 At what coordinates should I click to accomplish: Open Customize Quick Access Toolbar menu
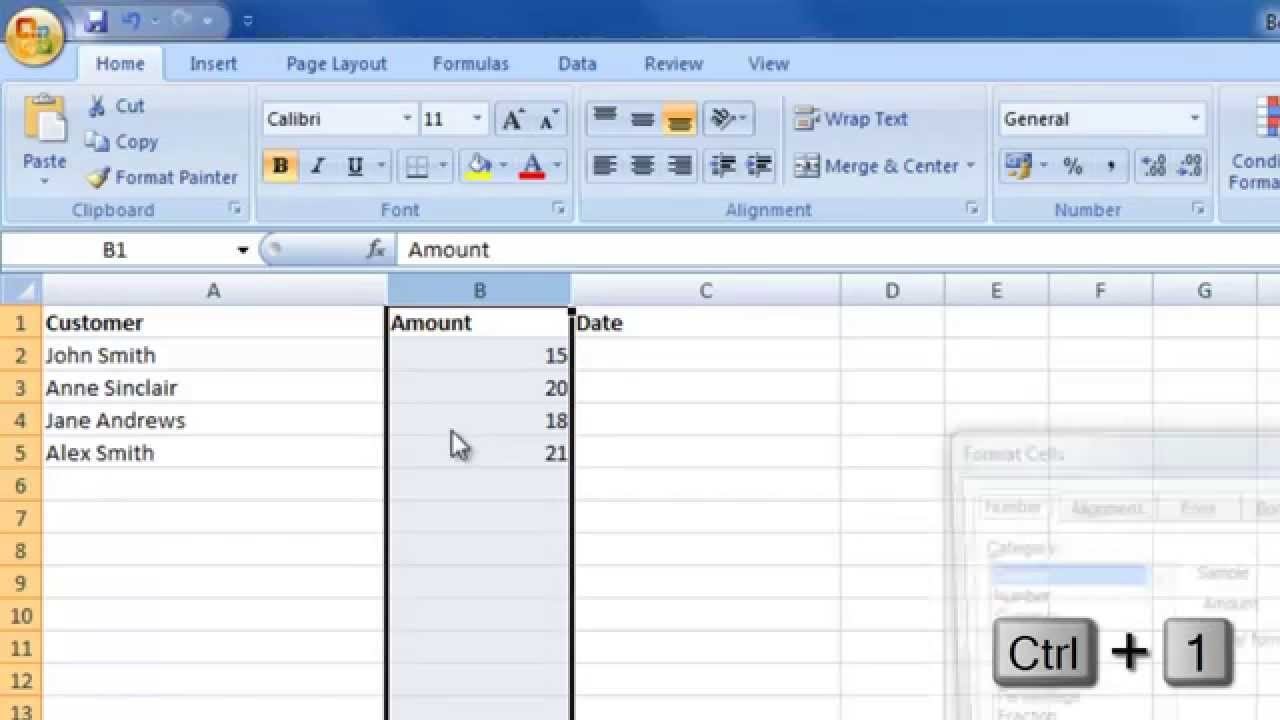(x=248, y=20)
